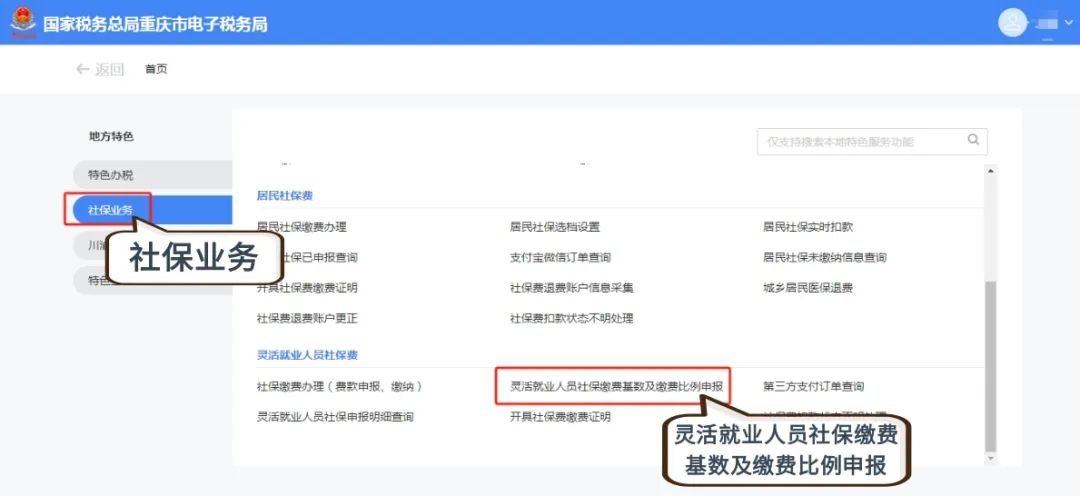The height and width of the screenshot is (496, 1080).
Task: Open 社保费退费账户信息采集
Action: [571, 288]
